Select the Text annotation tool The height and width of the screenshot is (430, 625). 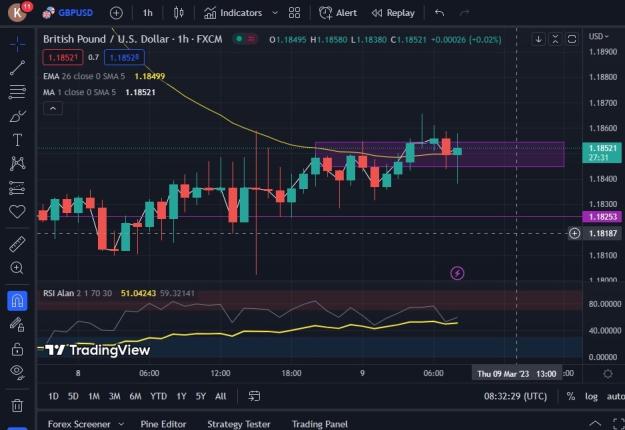click(17, 140)
